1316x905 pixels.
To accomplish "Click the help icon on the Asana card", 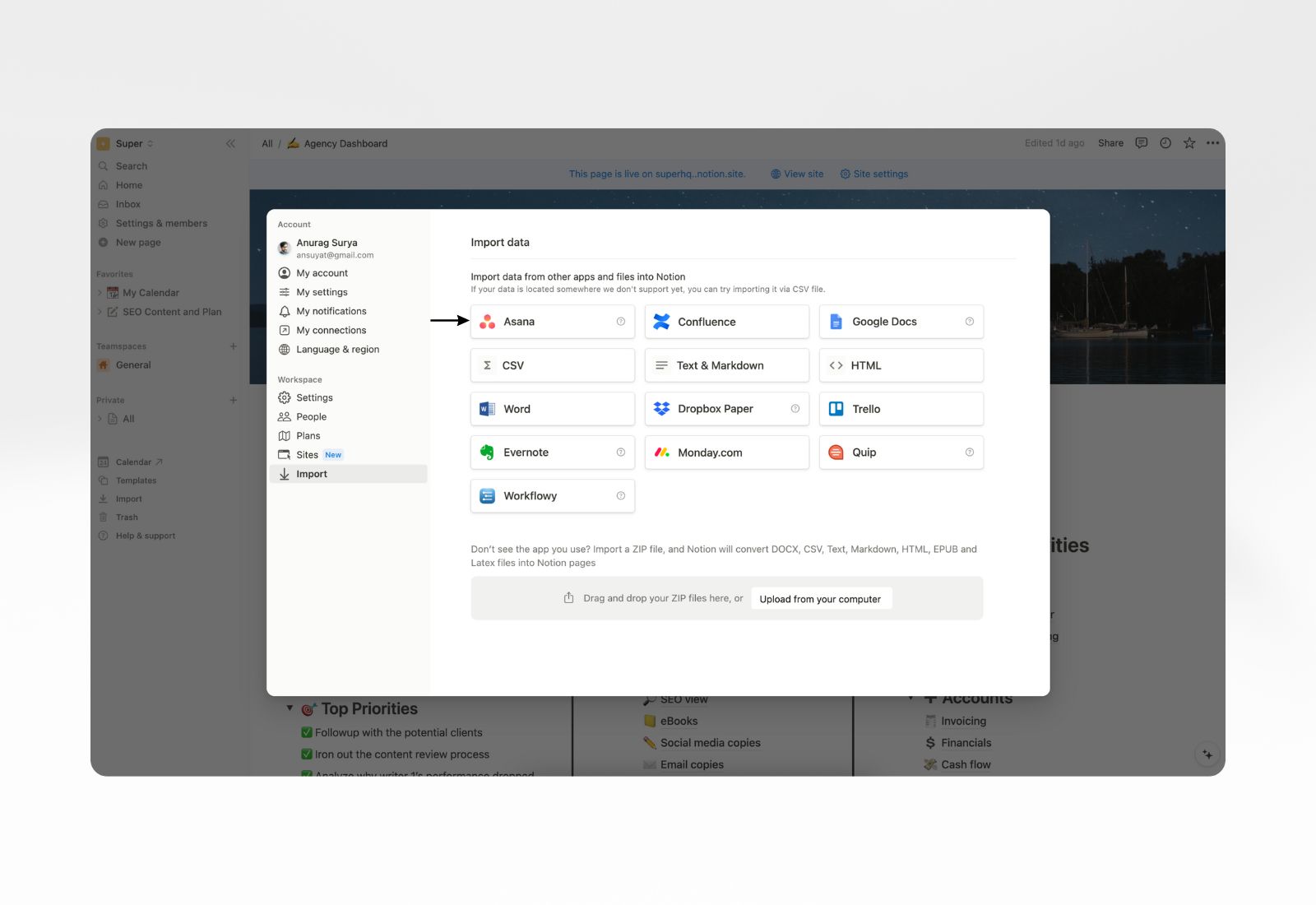I will coord(621,322).
